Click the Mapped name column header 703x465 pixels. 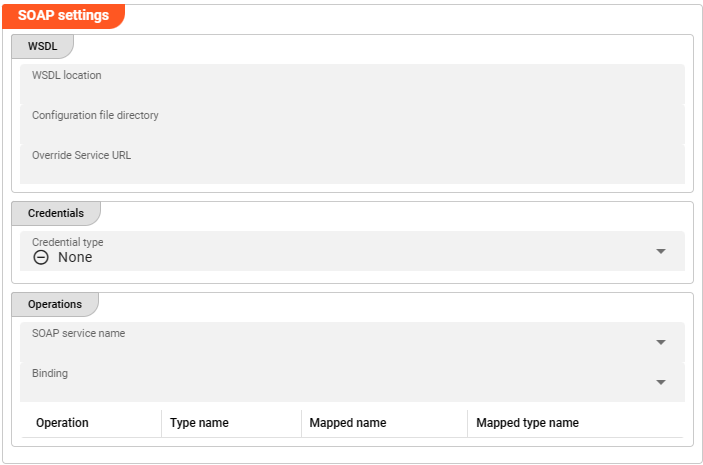[348, 423]
